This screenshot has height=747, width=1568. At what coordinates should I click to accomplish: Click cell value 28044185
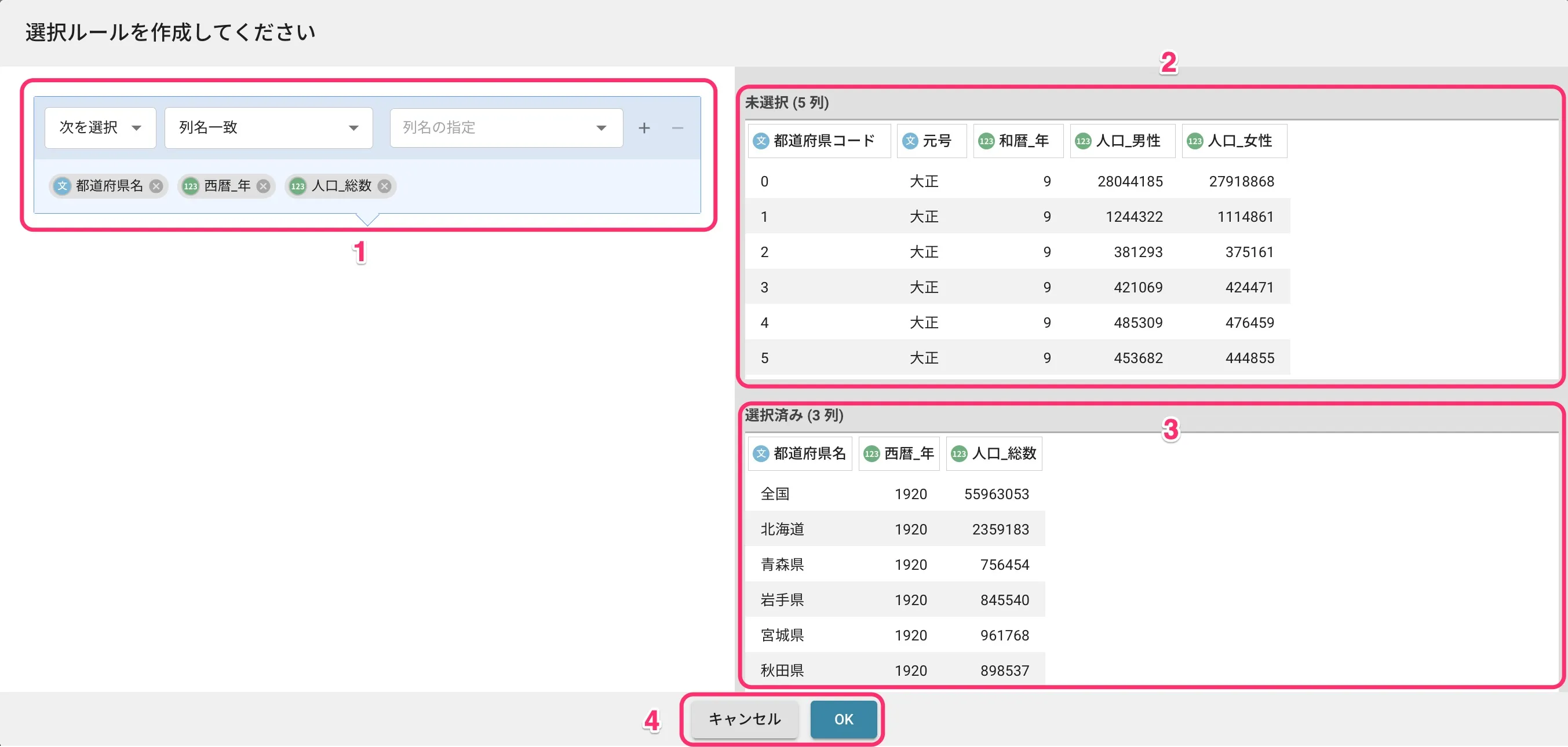(x=1130, y=182)
